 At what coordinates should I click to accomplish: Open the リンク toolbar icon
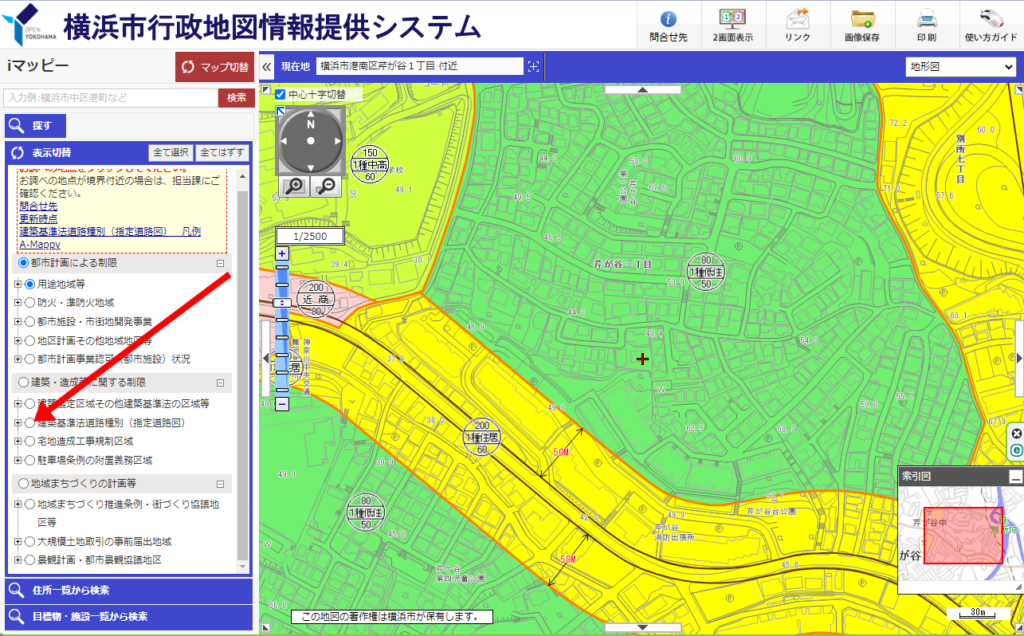(797, 25)
